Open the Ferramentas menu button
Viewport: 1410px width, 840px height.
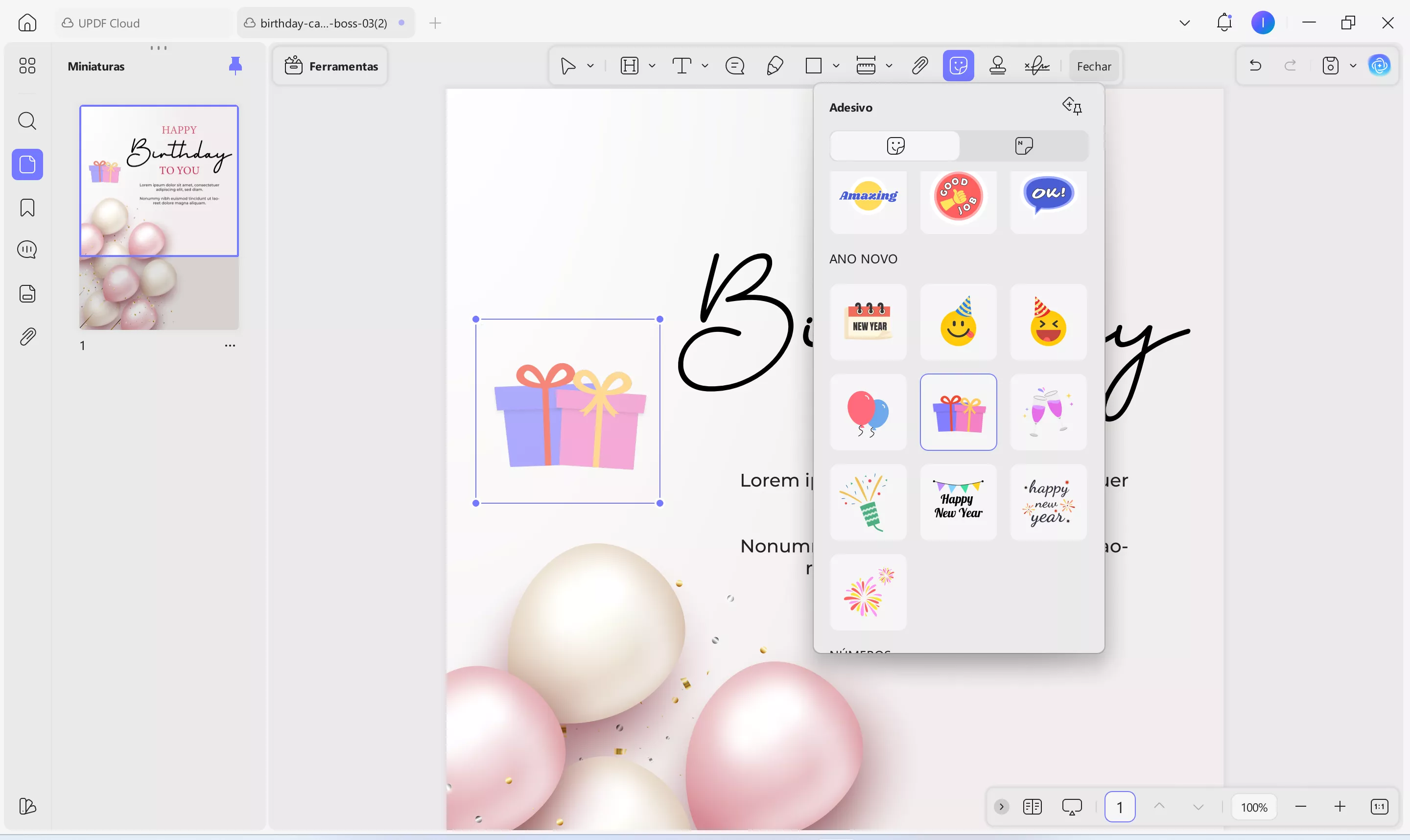330,66
